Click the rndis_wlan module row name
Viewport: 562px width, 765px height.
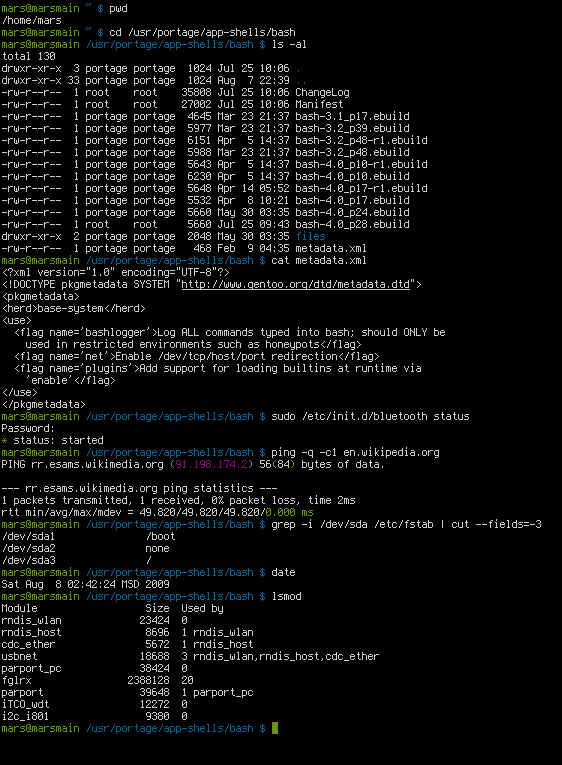point(31,620)
